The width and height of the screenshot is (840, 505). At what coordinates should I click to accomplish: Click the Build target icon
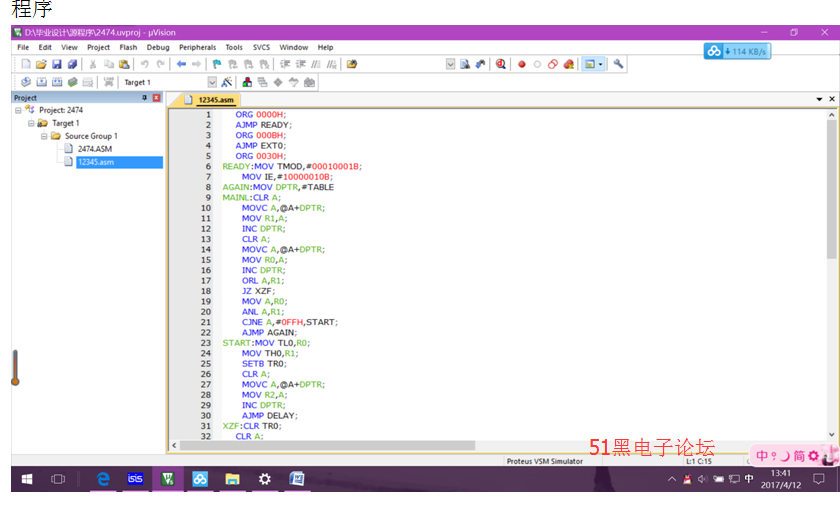(x=41, y=82)
